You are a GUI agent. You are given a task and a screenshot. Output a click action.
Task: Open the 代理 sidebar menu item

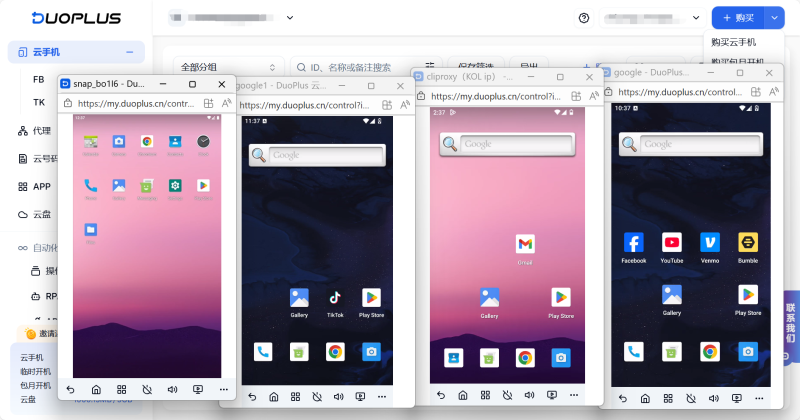tap(41, 130)
